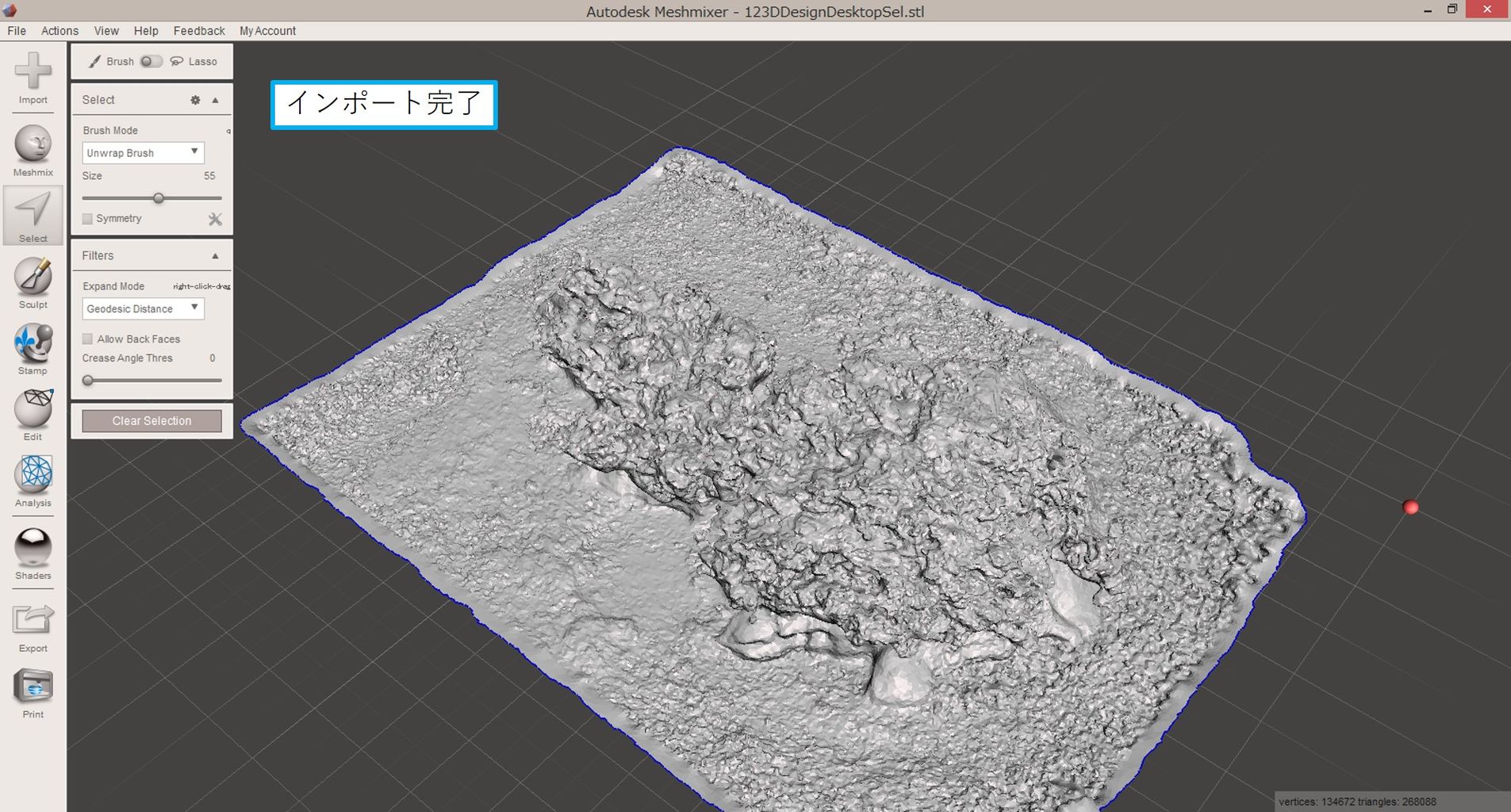This screenshot has width=1511, height=812.
Task: Collapse the Filters panel section
Action: tap(215, 256)
